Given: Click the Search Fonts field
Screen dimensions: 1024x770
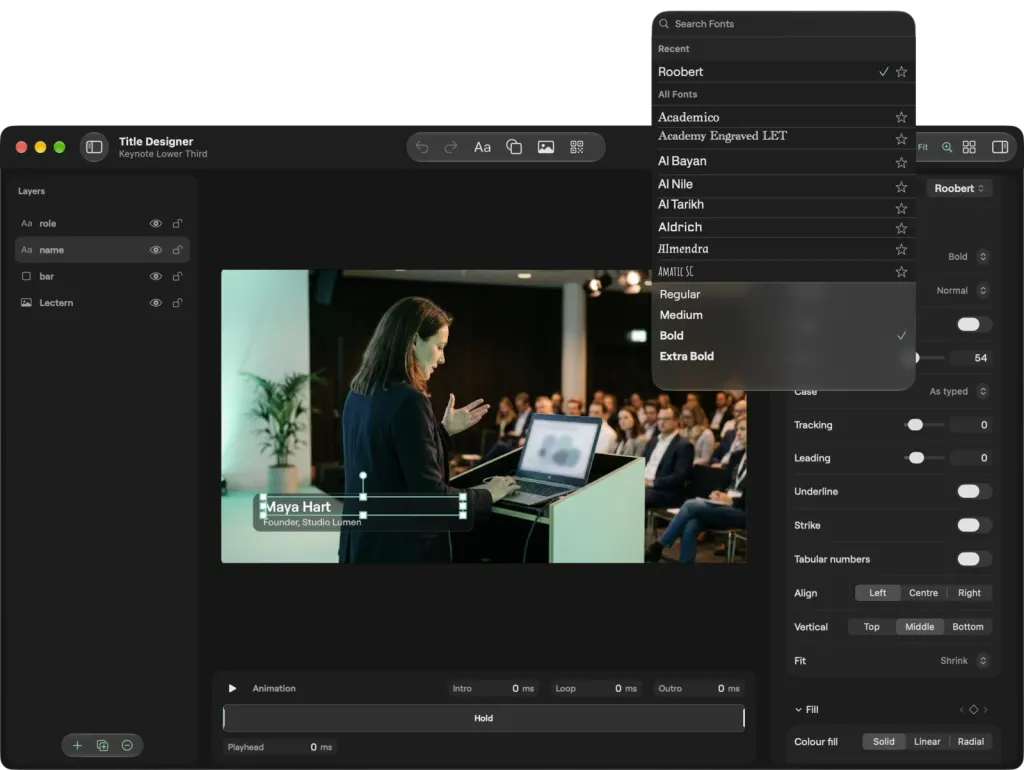Looking at the screenshot, I should [x=783, y=24].
